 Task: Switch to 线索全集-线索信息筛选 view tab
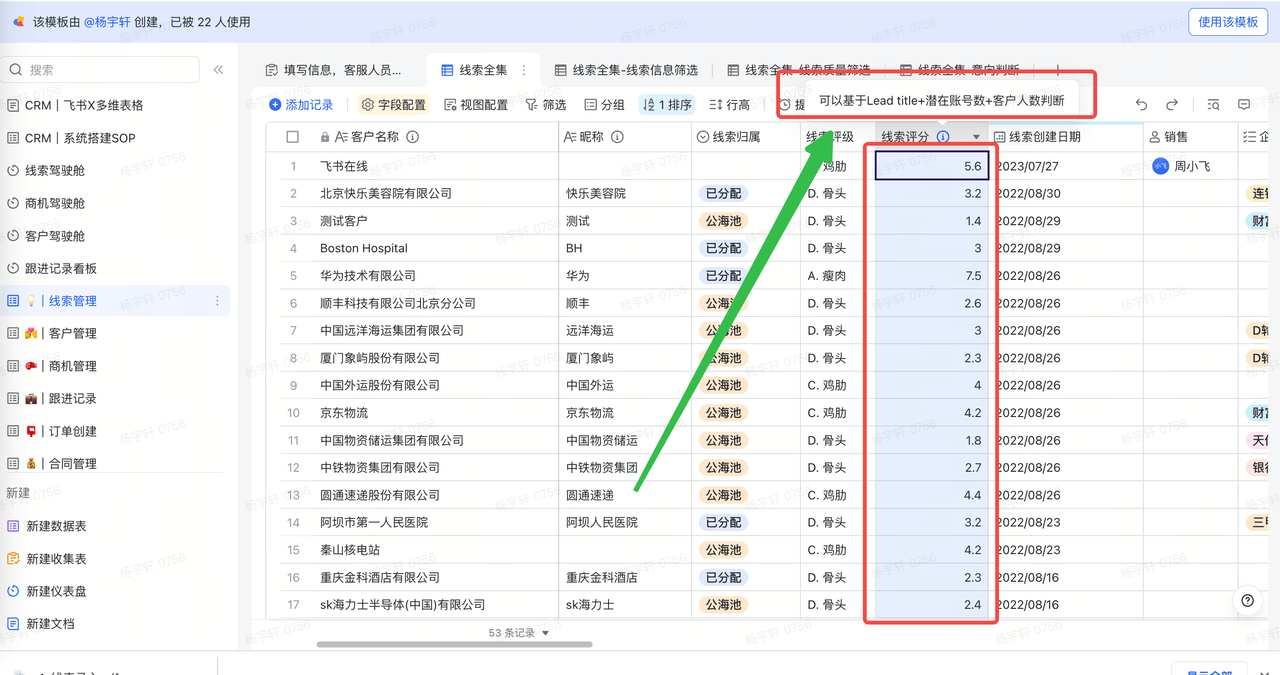coord(626,70)
